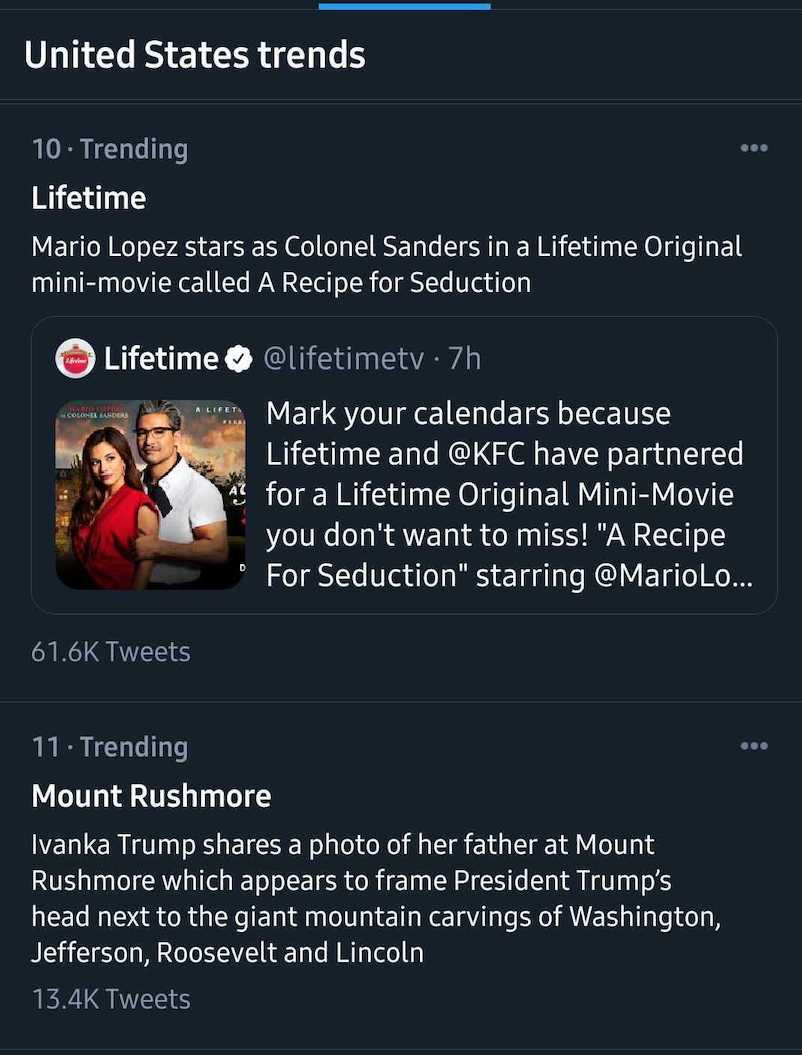802x1055 pixels.
Task: Open the A Recipe for Seduction poster thumbnail
Action: (x=150, y=494)
